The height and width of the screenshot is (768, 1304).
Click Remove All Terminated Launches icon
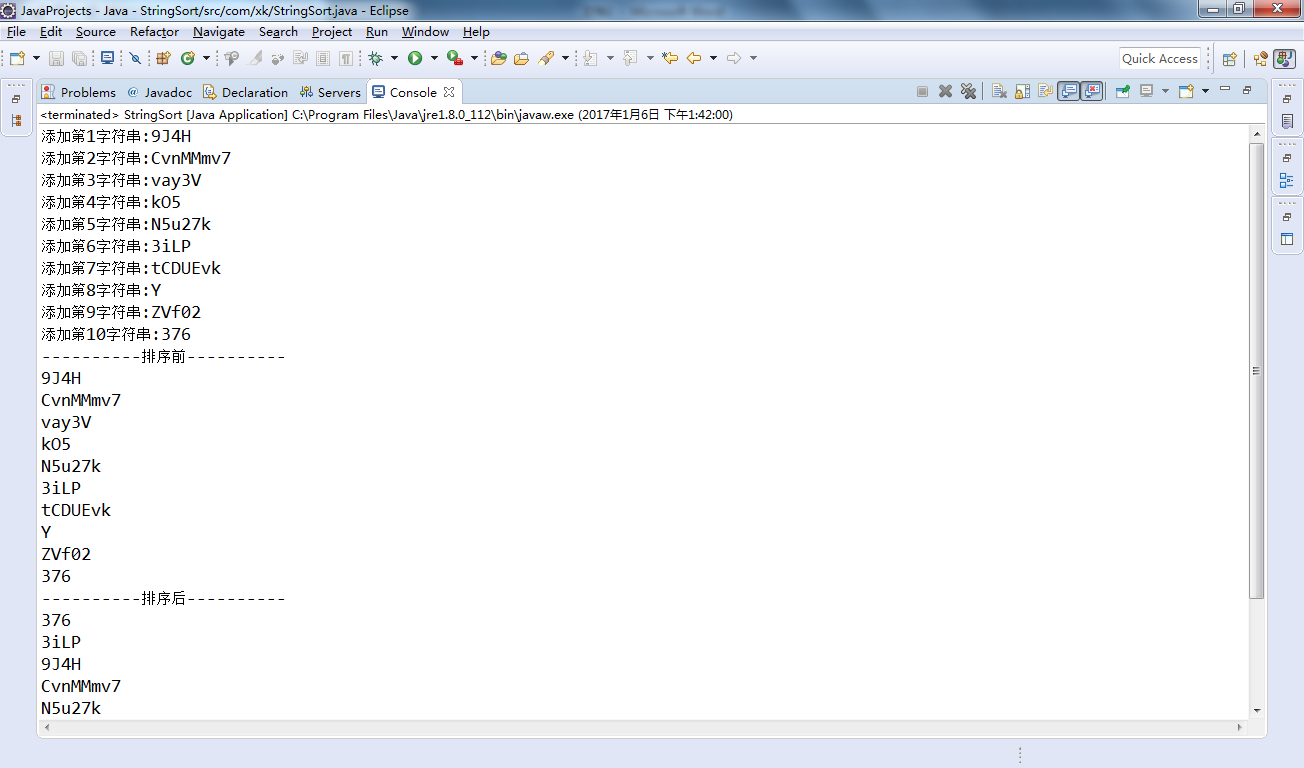pos(968,91)
